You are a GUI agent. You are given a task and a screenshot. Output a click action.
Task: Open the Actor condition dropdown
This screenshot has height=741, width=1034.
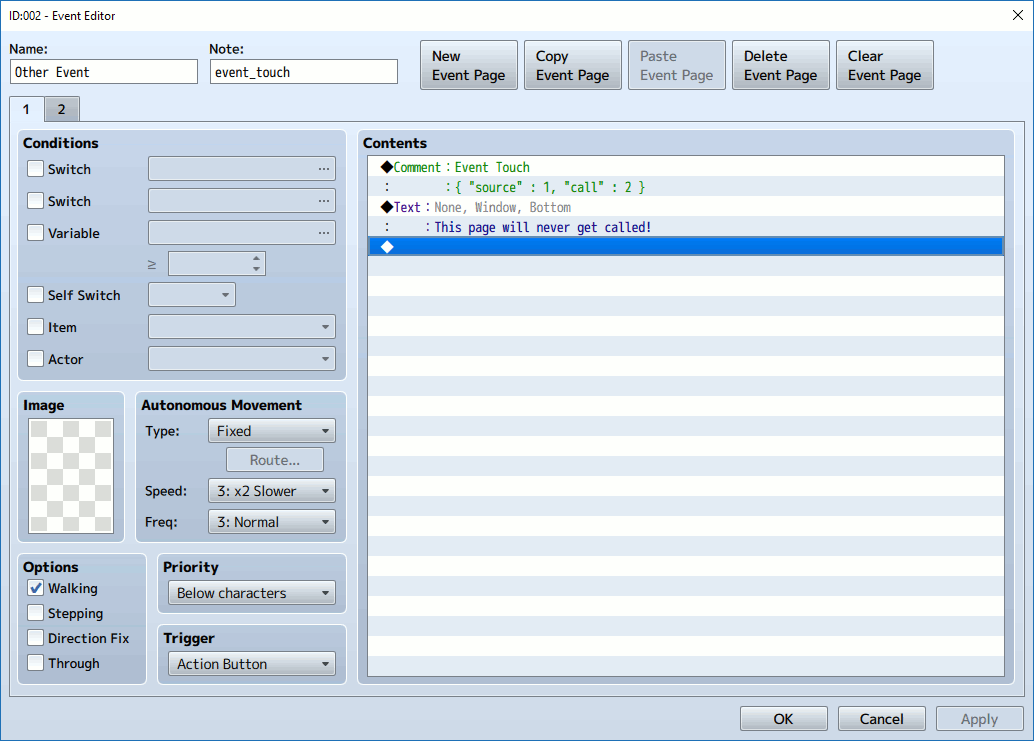(242, 359)
